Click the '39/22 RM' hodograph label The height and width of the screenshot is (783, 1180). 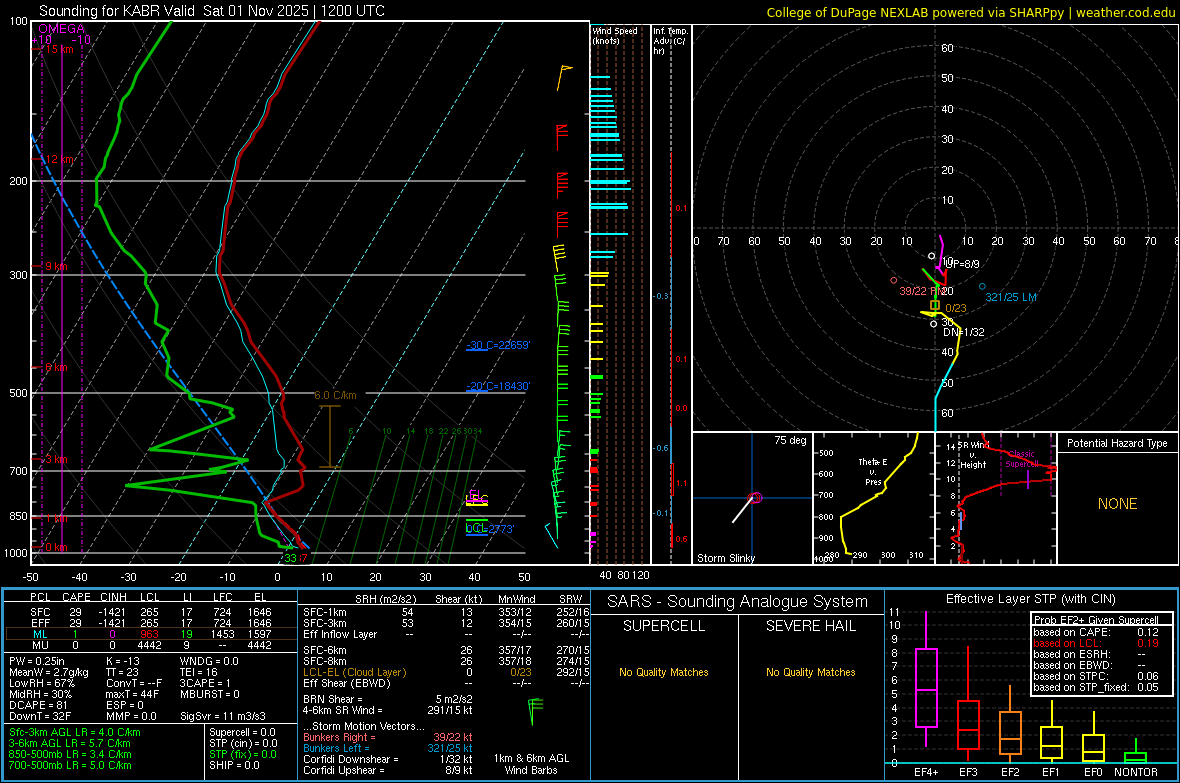tap(923, 291)
